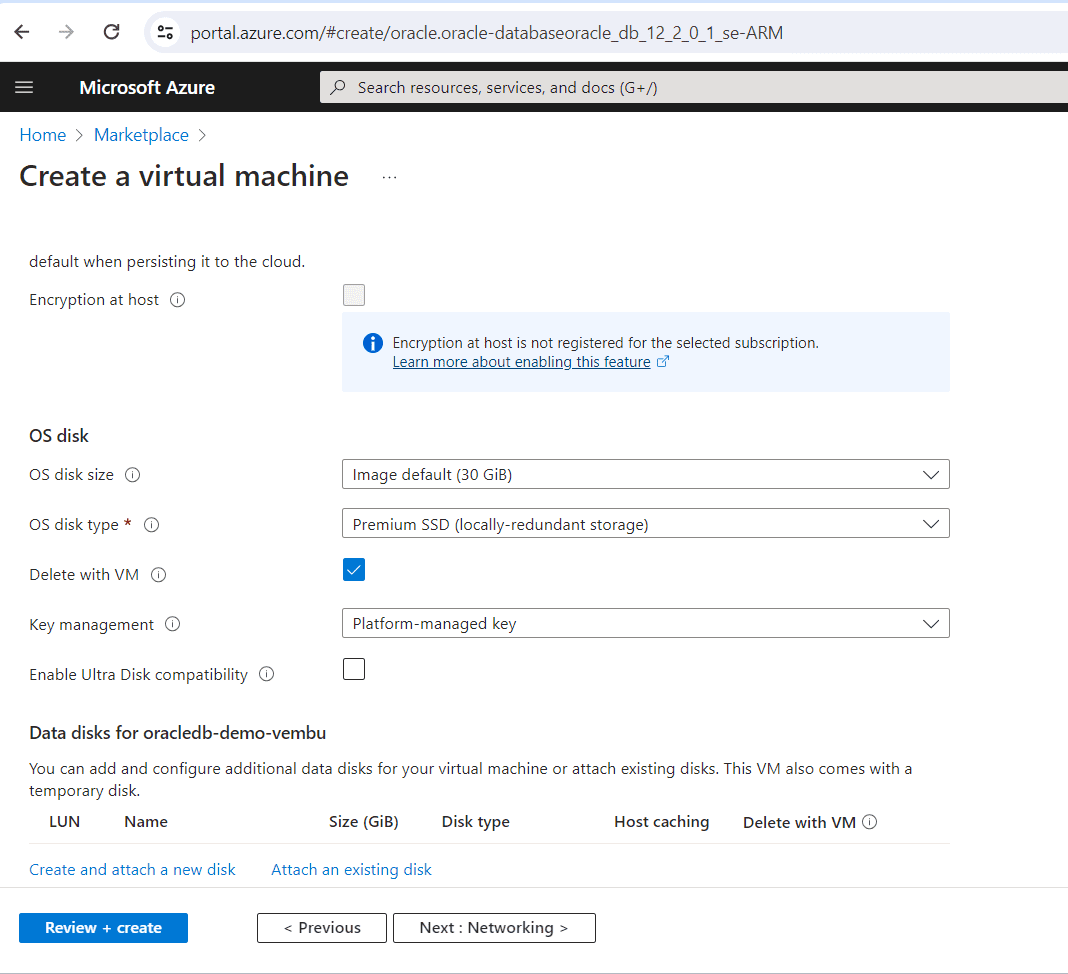This screenshot has height=974, width=1068.
Task: Go to Marketplace breadcrumb
Action: click(x=141, y=135)
